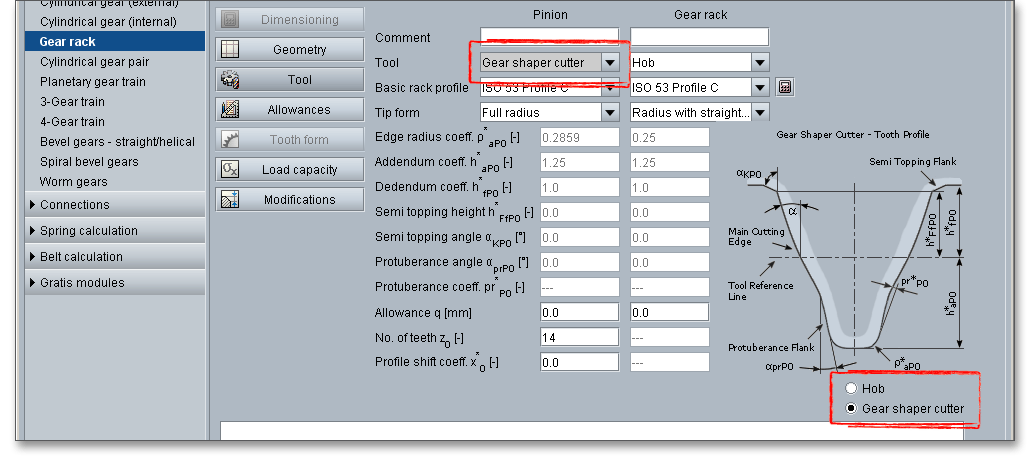Select the Hob radio button
This screenshot has width=1030, height=456.
851,389
